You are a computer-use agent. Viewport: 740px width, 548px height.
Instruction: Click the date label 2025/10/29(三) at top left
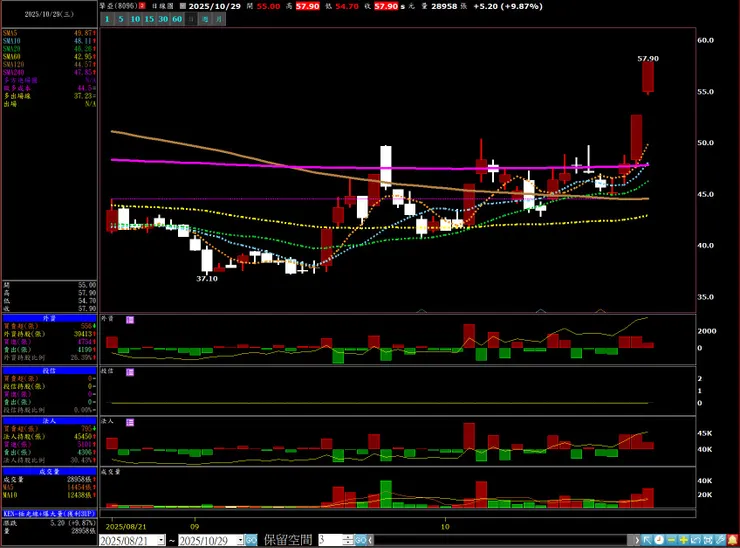pos(49,14)
